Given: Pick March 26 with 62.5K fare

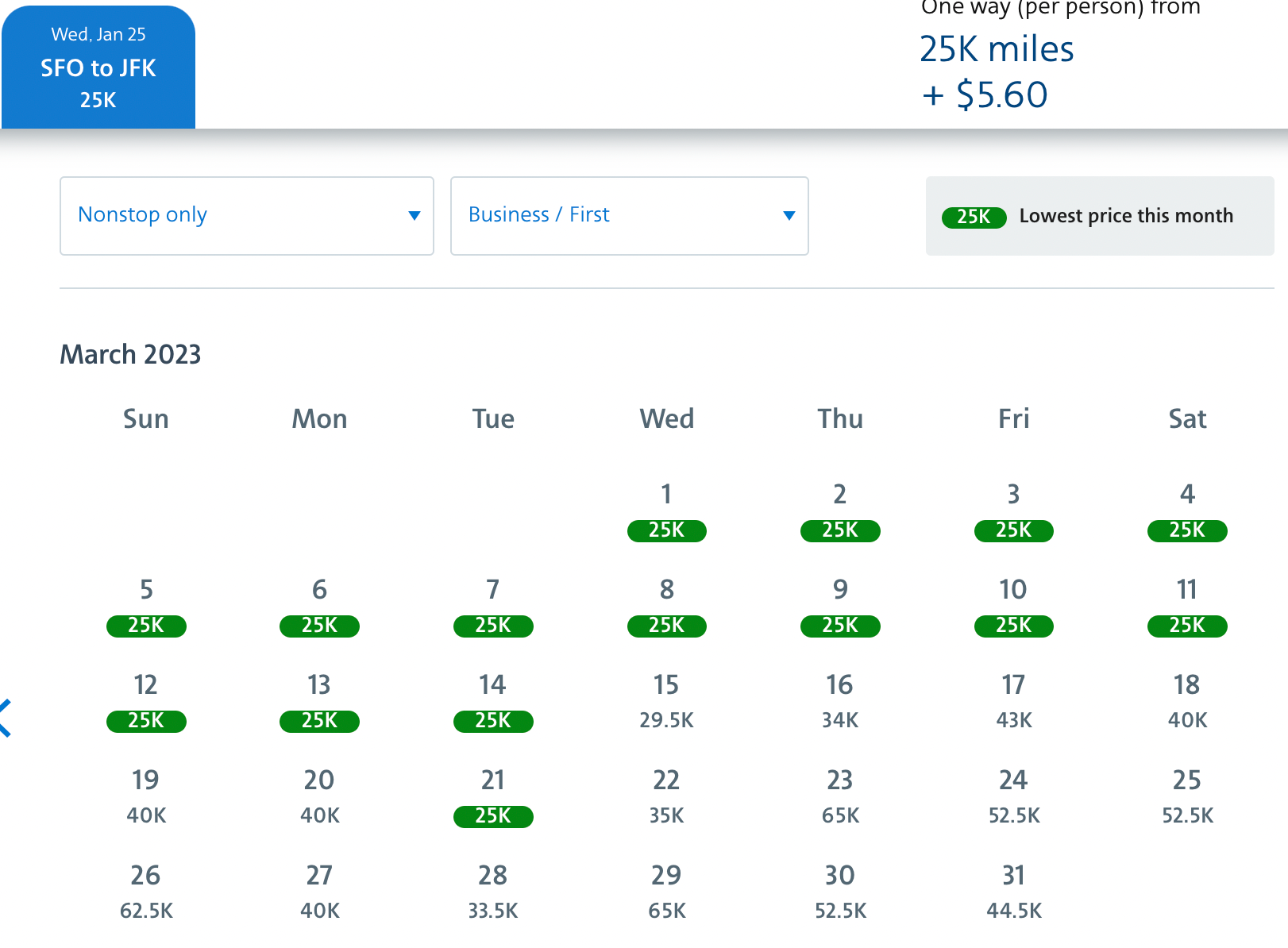Looking at the screenshot, I should pos(146,893).
